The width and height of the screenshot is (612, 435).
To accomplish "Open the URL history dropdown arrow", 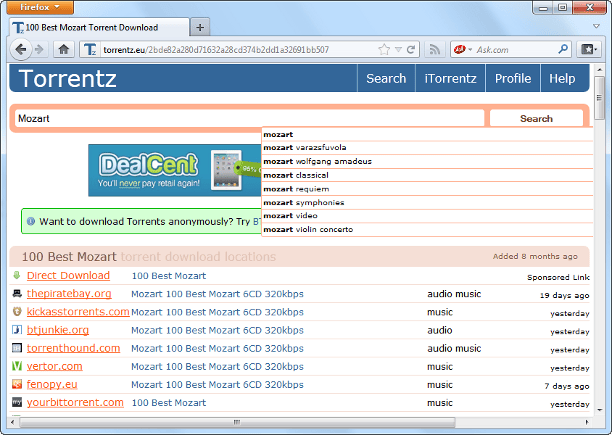I will (x=398, y=50).
